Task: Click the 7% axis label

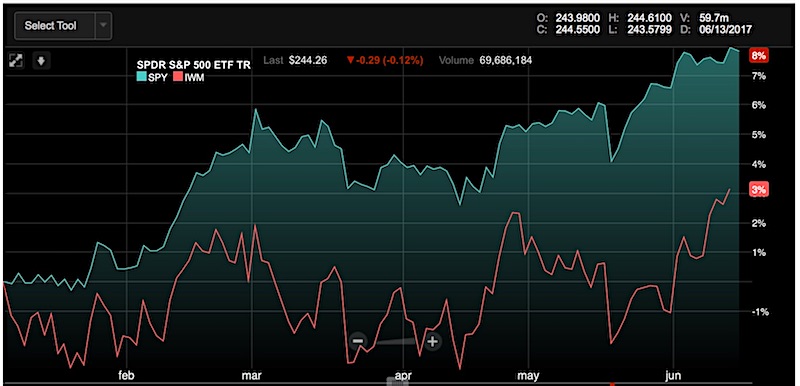Action: (759, 76)
